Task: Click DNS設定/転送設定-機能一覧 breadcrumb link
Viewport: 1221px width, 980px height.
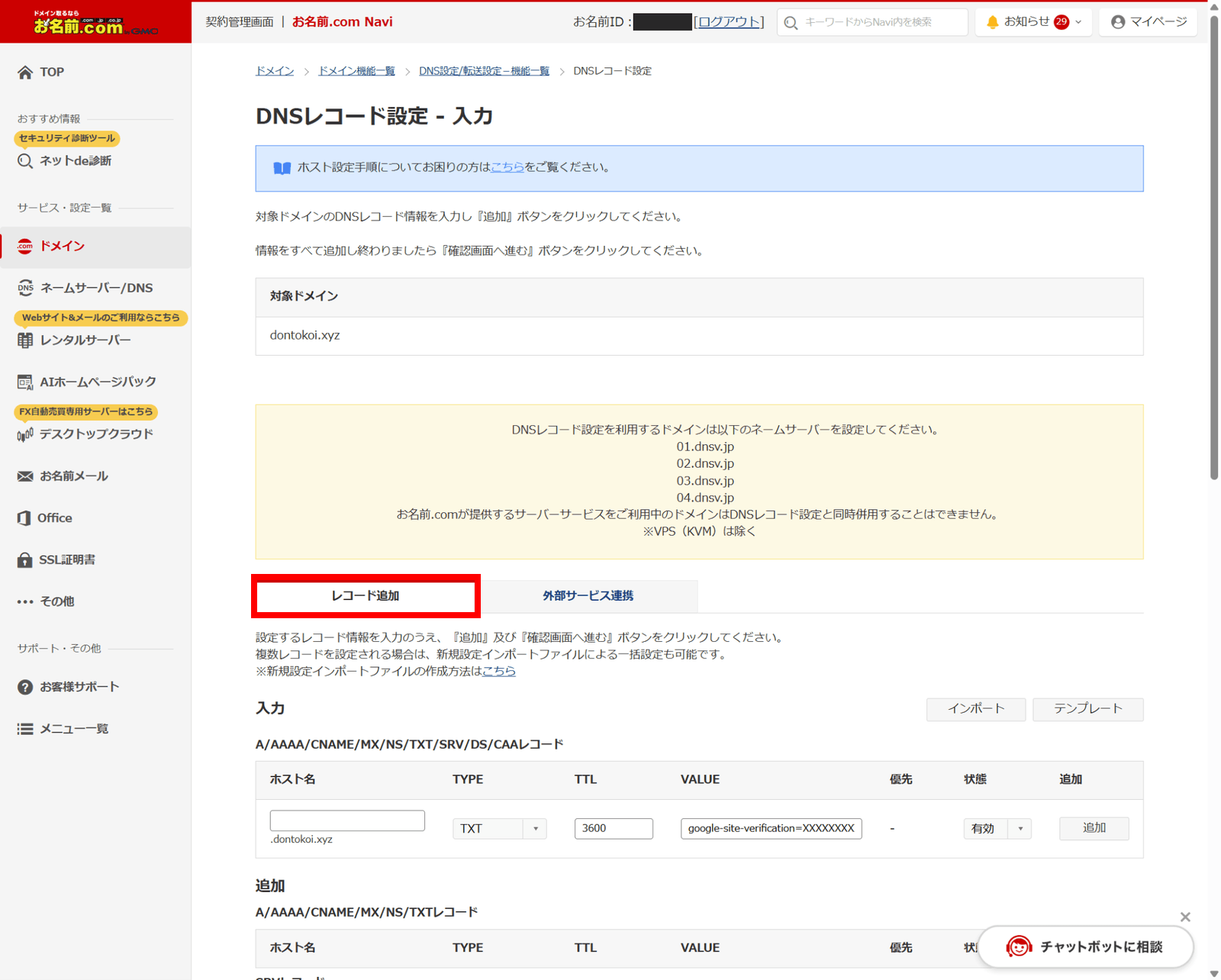Action: 484,71
